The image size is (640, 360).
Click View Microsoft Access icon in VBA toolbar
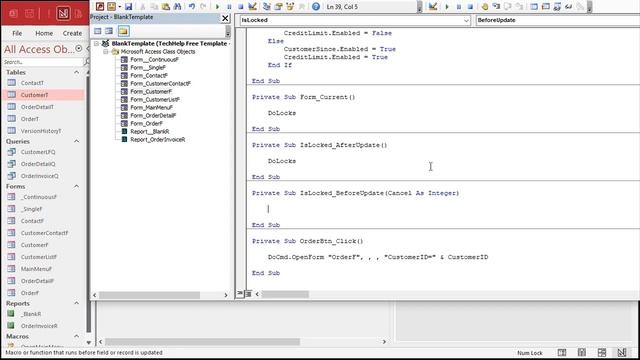[100, 7]
